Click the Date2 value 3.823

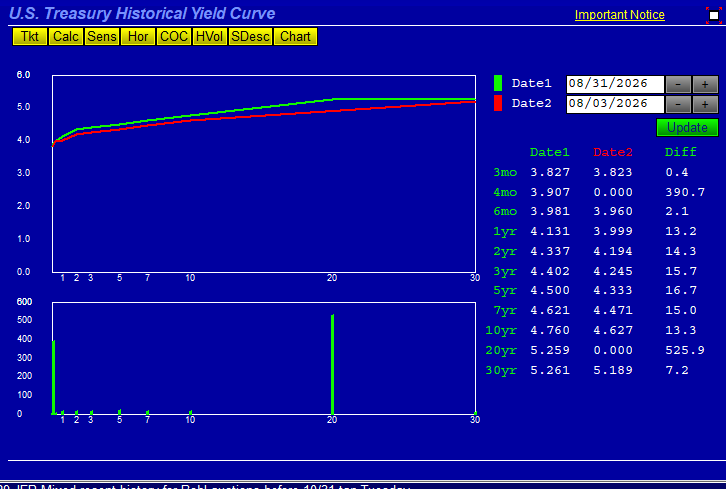[x=613, y=172]
